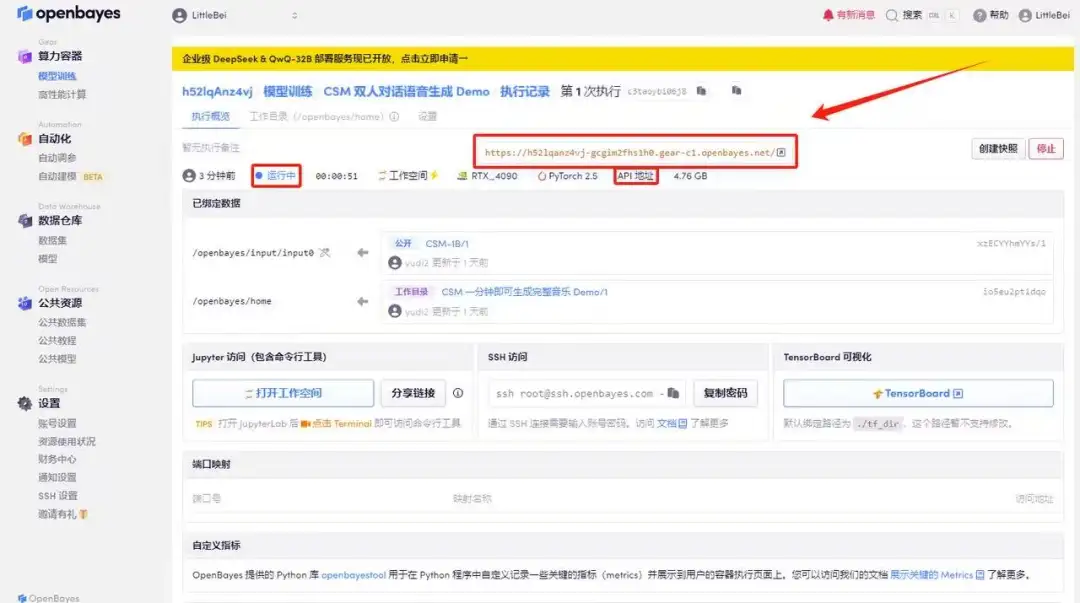Click the 公共资源 sidebar icon

25,303
